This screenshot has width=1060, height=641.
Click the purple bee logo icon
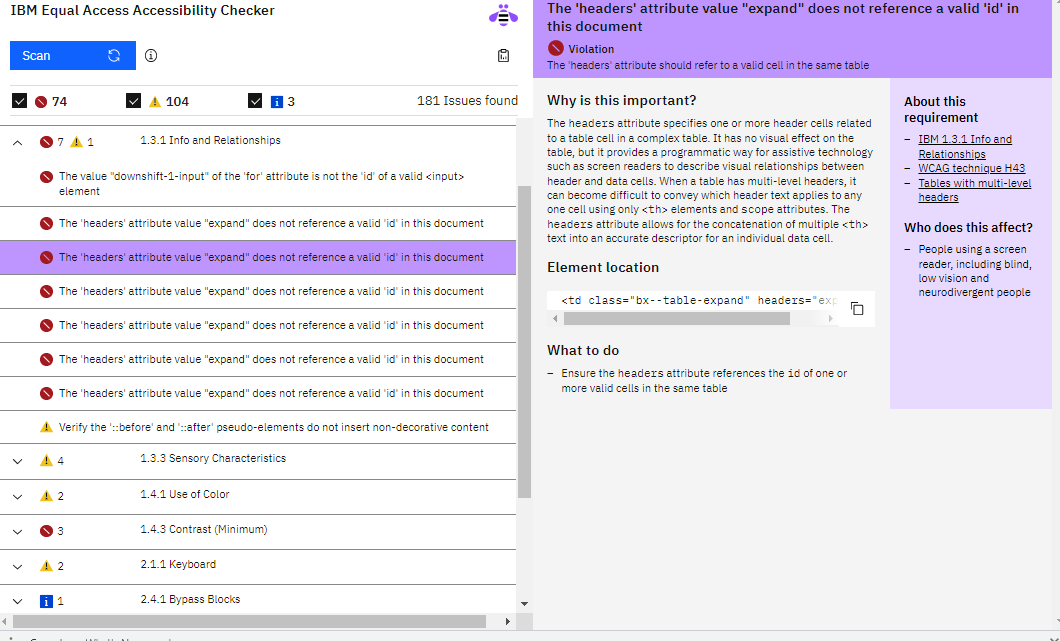[x=504, y=15]
